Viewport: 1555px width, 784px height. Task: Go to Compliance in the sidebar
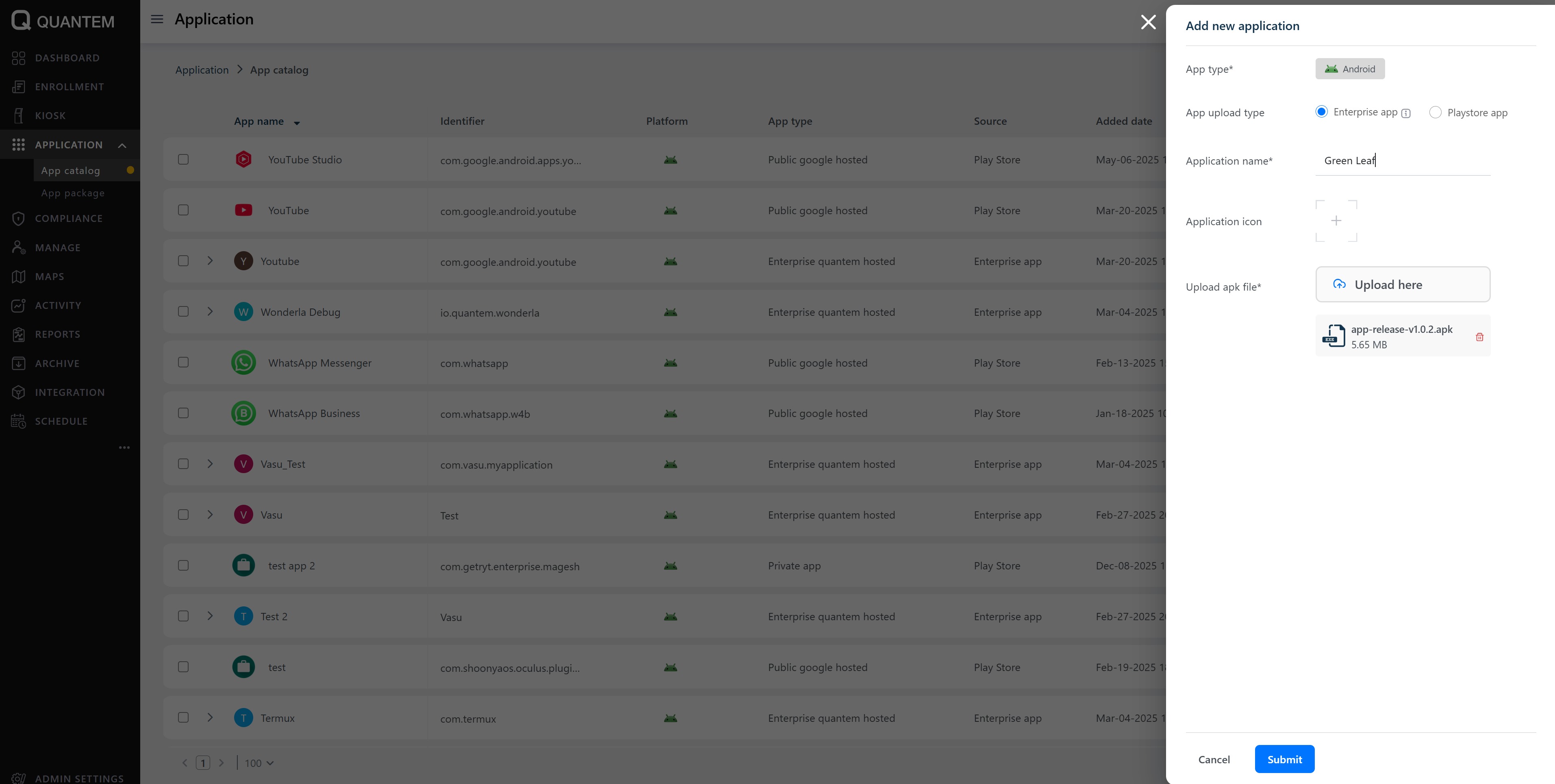pyautogui.click(x=68, y=219)
